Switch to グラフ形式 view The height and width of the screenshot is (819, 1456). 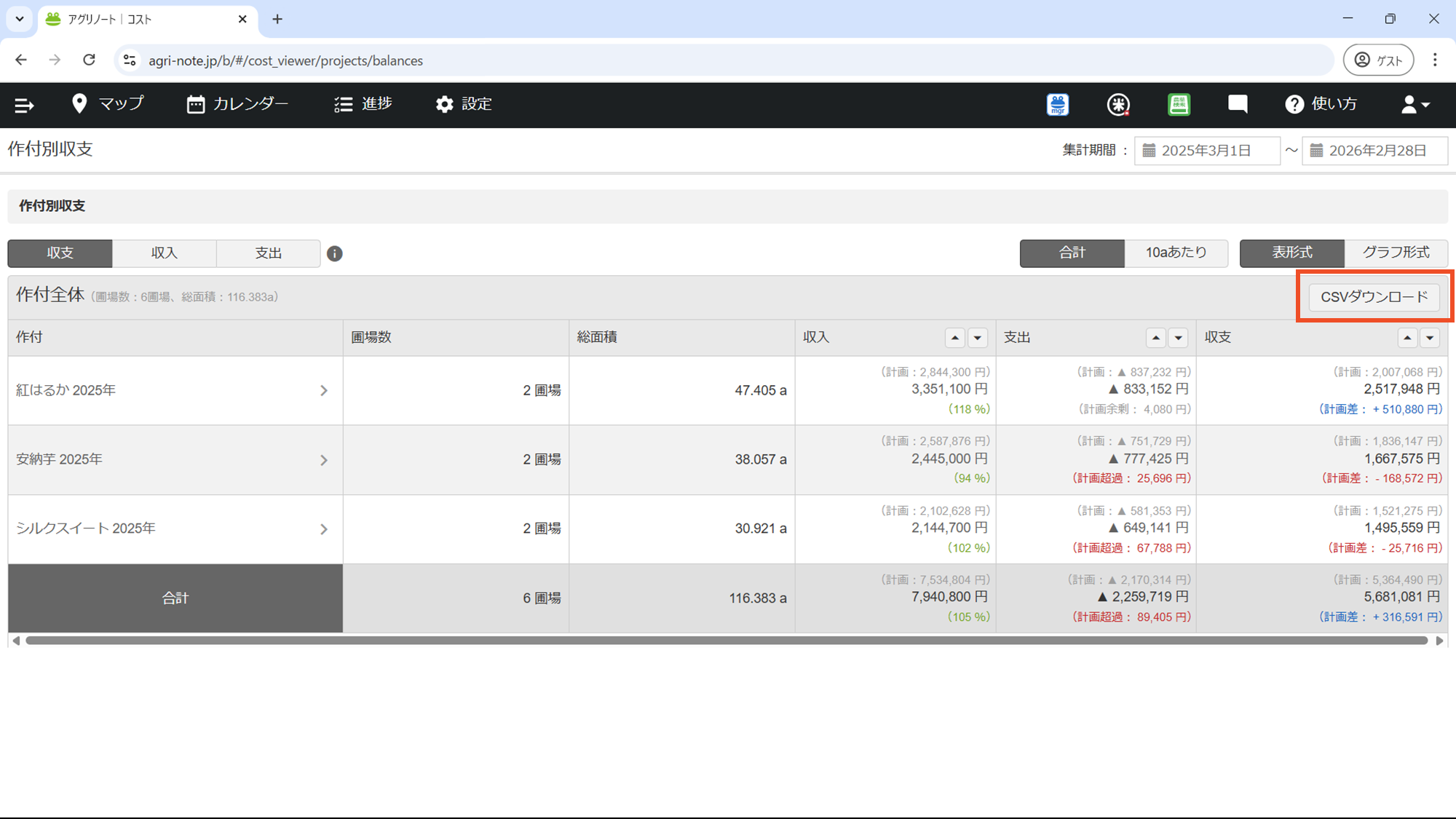click(x=1396, y=253)
